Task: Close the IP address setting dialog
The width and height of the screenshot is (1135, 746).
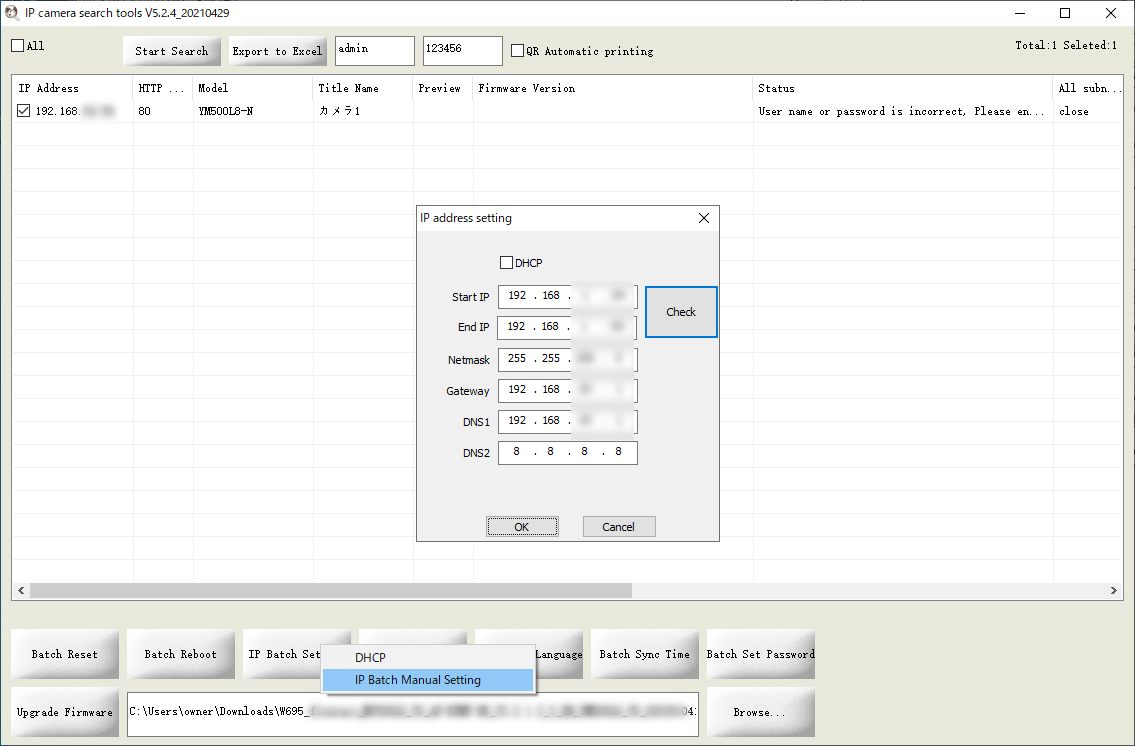Action: (704, 218)
